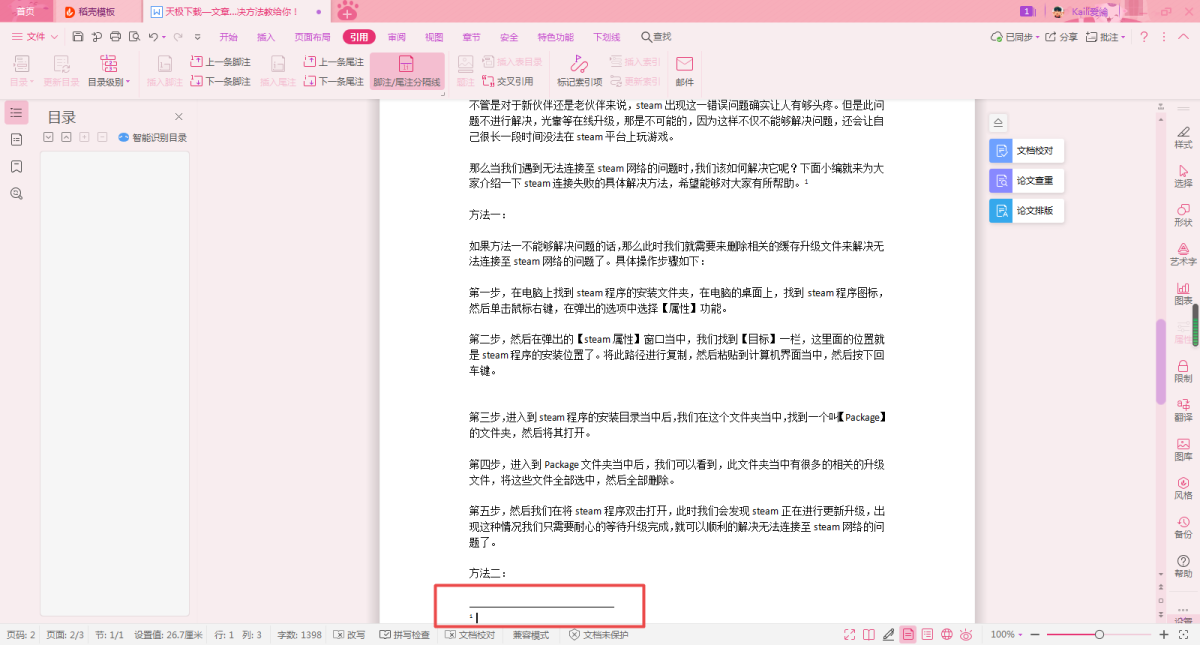The width and height of the screenshot is (1200, 645).
Task: Click the 脚注/尾注分隔线 ribbon button
Action: tap(406, 71)
